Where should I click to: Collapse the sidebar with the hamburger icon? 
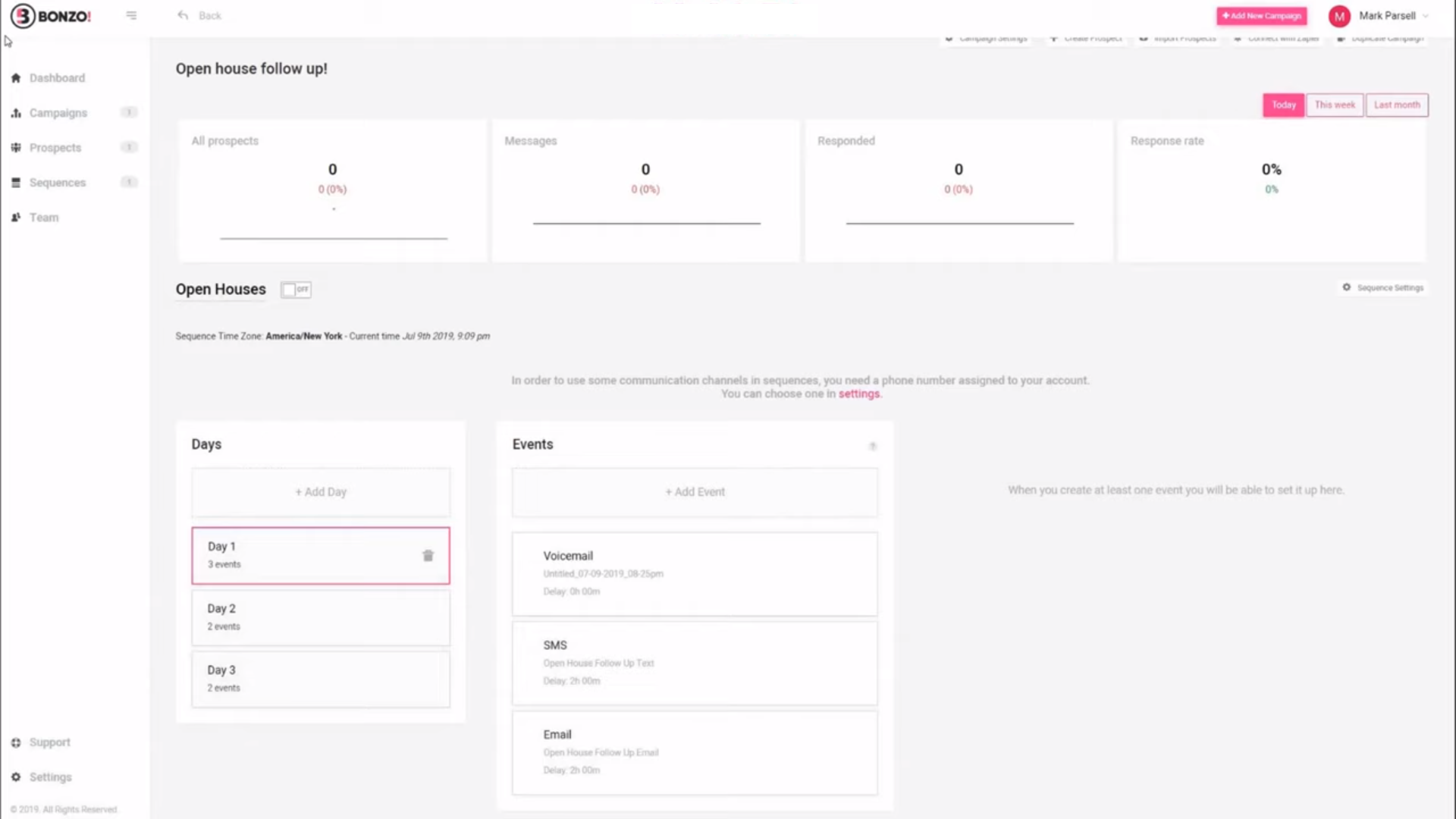click(131, 15)
